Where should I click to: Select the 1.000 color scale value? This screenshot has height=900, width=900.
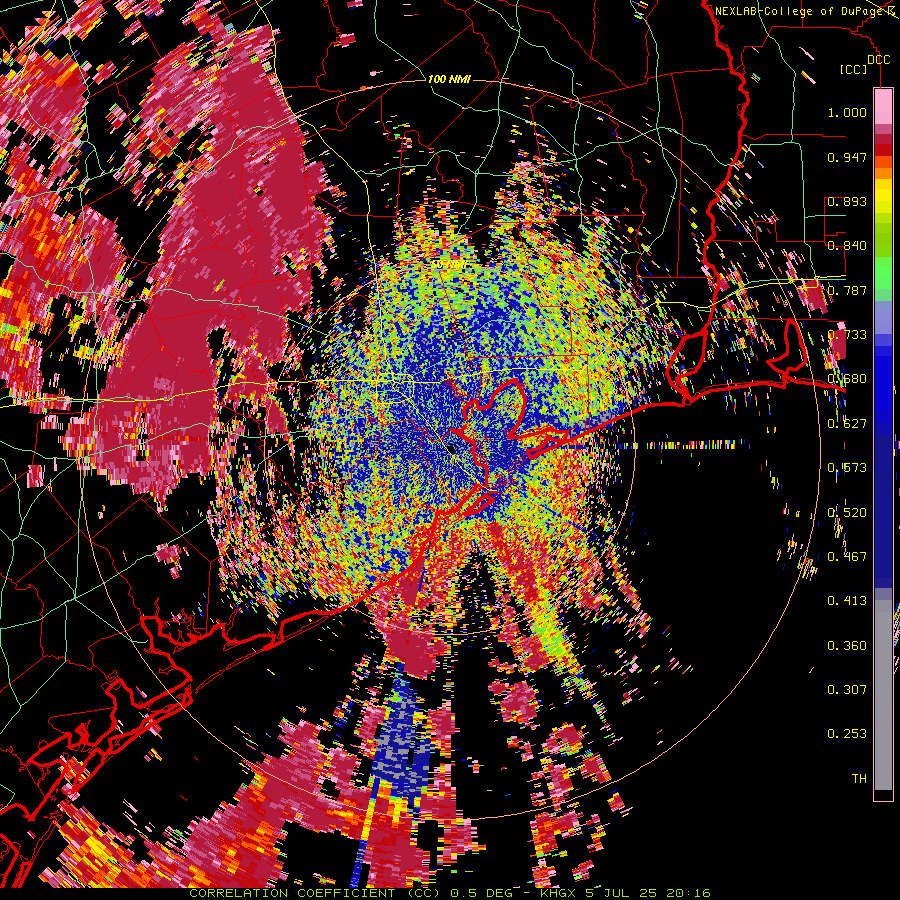[x=847, y=112]
